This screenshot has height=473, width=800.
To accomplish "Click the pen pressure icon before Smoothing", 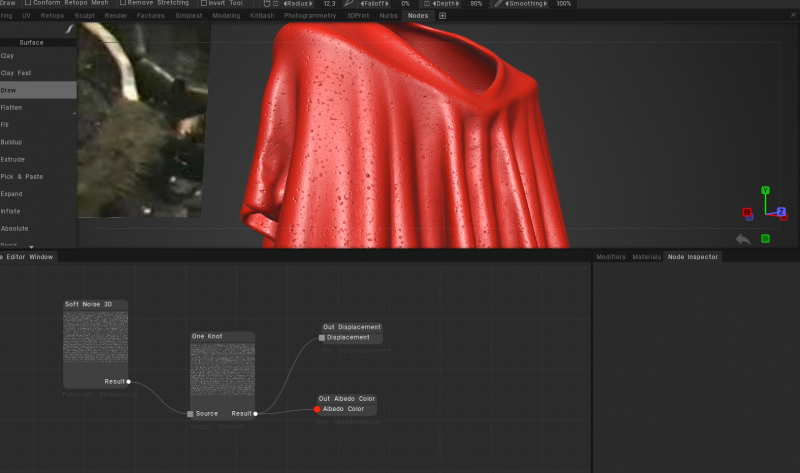I will click(x=498, y=4).
